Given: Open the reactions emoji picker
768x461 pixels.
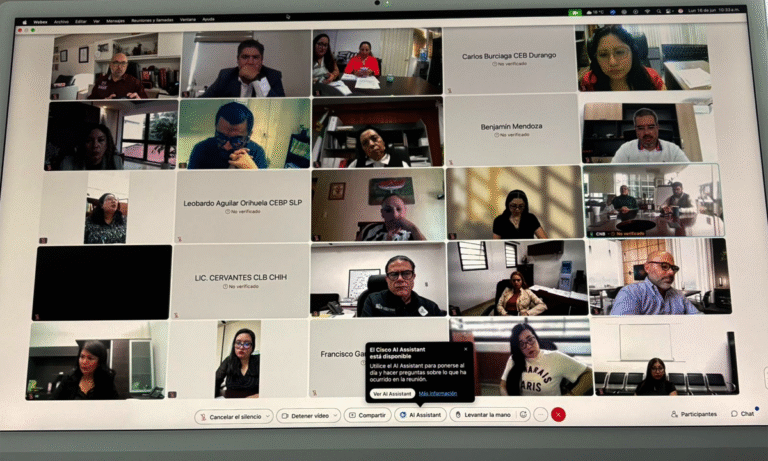Looking at the screenshot, I should pyautogui.click(x=524, y=414).
